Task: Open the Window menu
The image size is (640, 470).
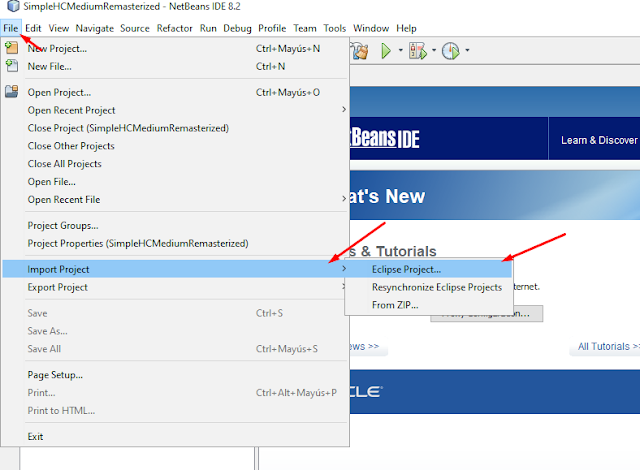Action: coord(371,28)
